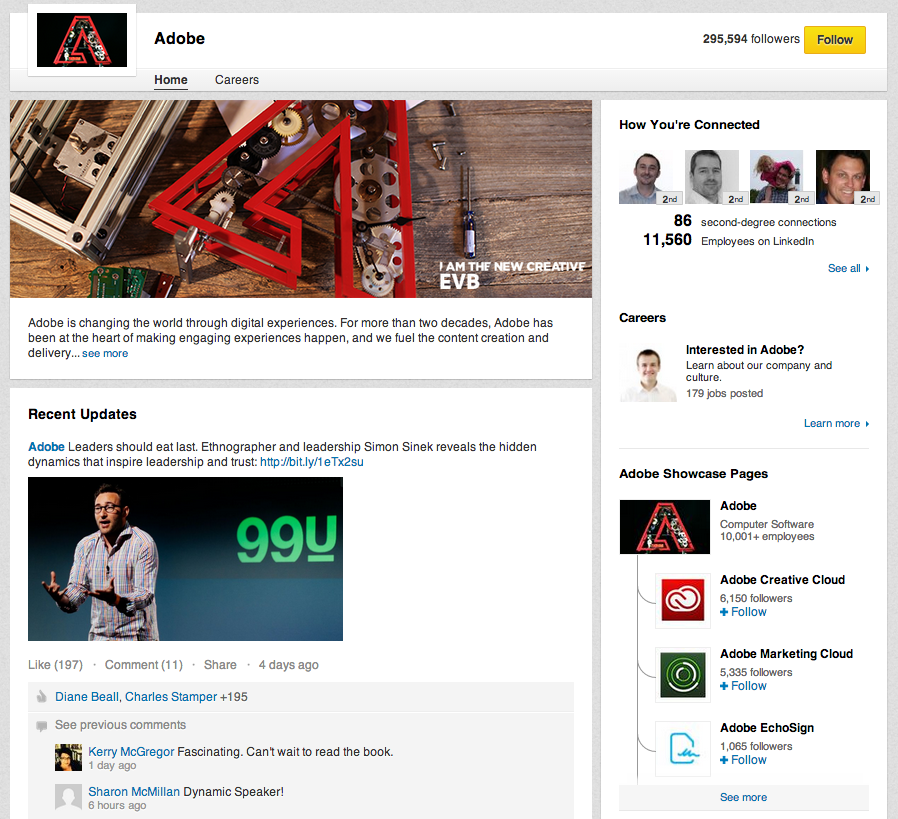
Task: Like the Simon Sinek update
Action: [55, 664]
